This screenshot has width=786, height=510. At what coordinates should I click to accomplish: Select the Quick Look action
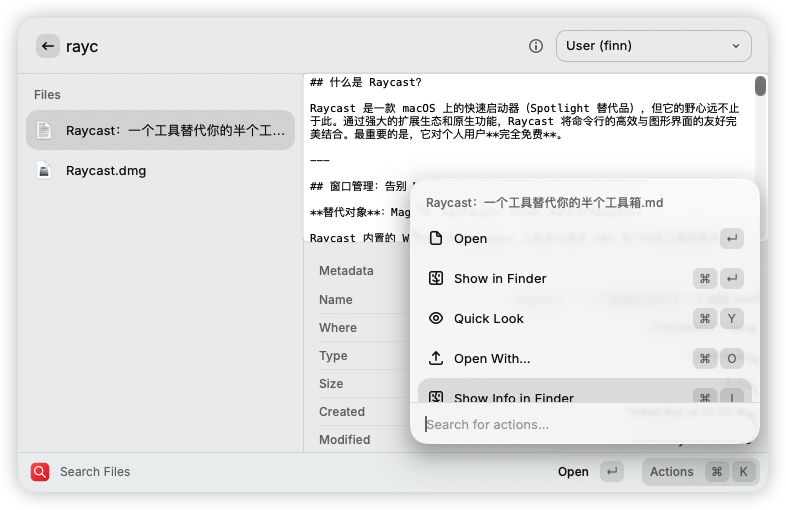(584, 318)
